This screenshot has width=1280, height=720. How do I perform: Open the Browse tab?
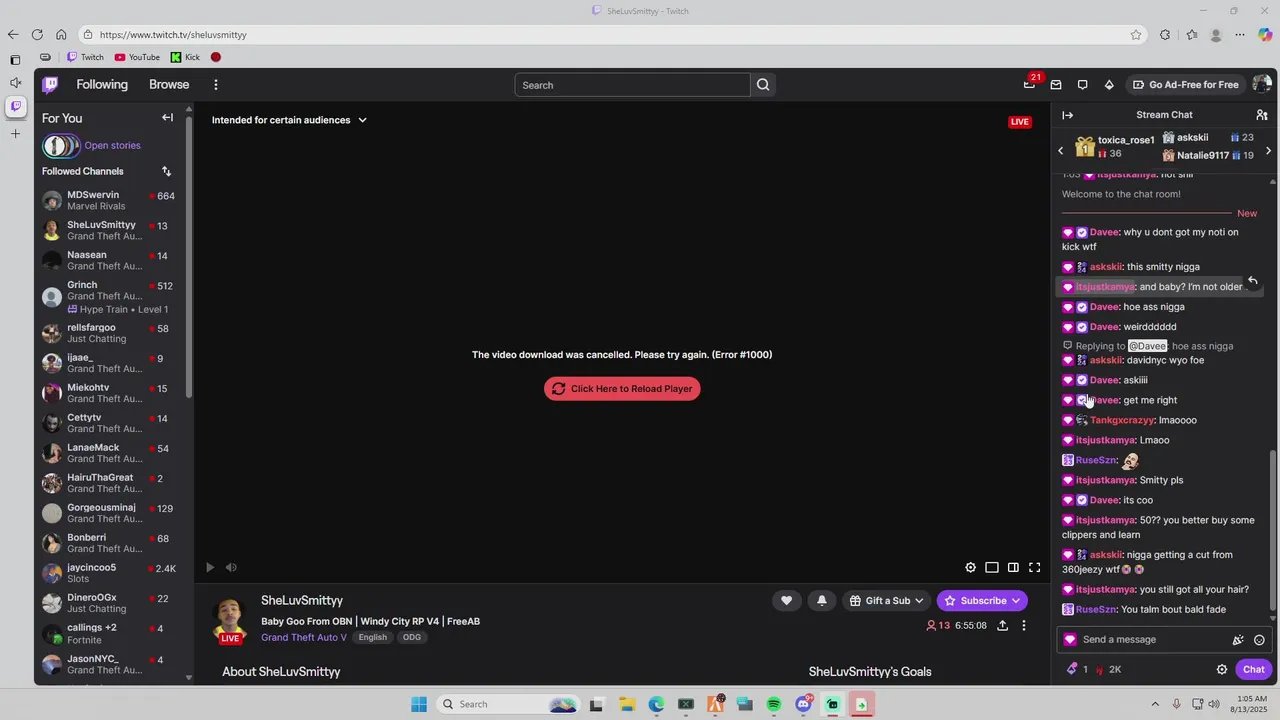169,85
